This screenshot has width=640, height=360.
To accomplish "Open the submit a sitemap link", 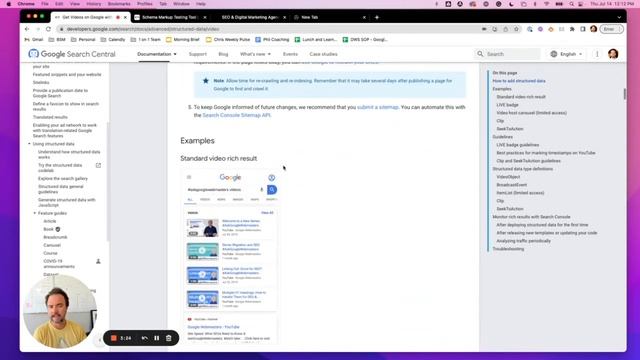I will click(x=378, y=107).
